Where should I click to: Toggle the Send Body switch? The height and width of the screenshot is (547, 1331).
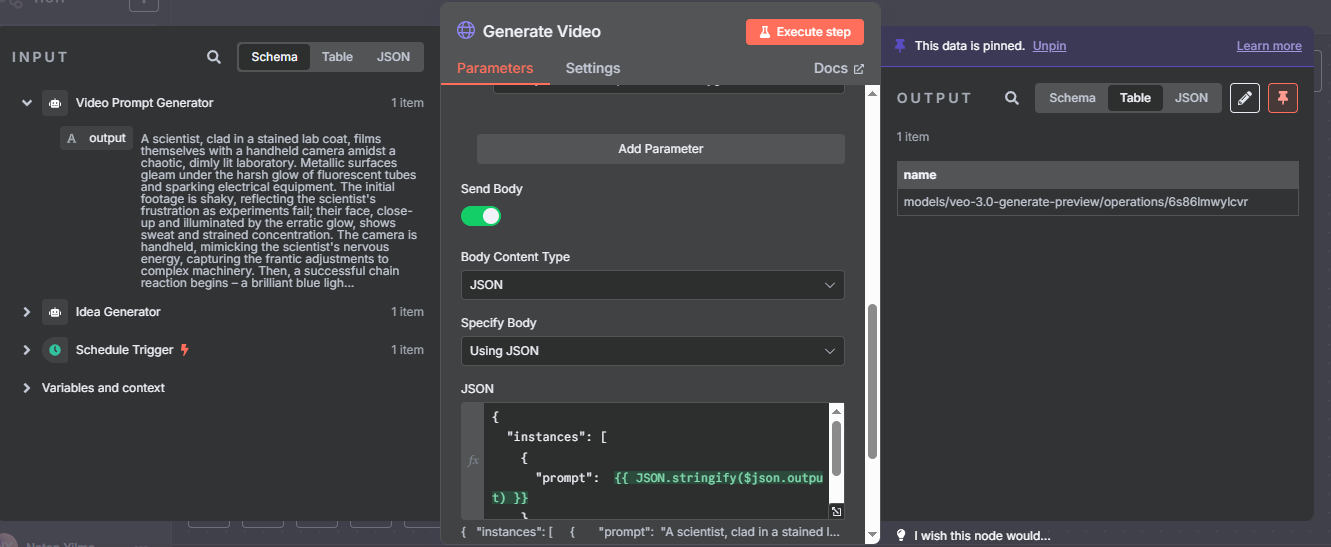tap(481, 216)
